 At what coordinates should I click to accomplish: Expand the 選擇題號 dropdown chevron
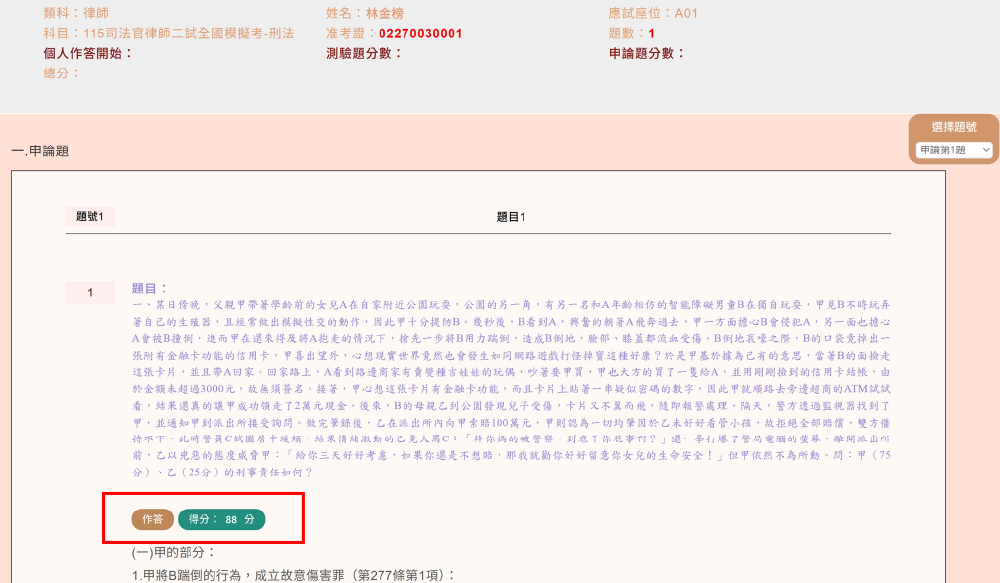pyautogui.click(x=984, y=148)
